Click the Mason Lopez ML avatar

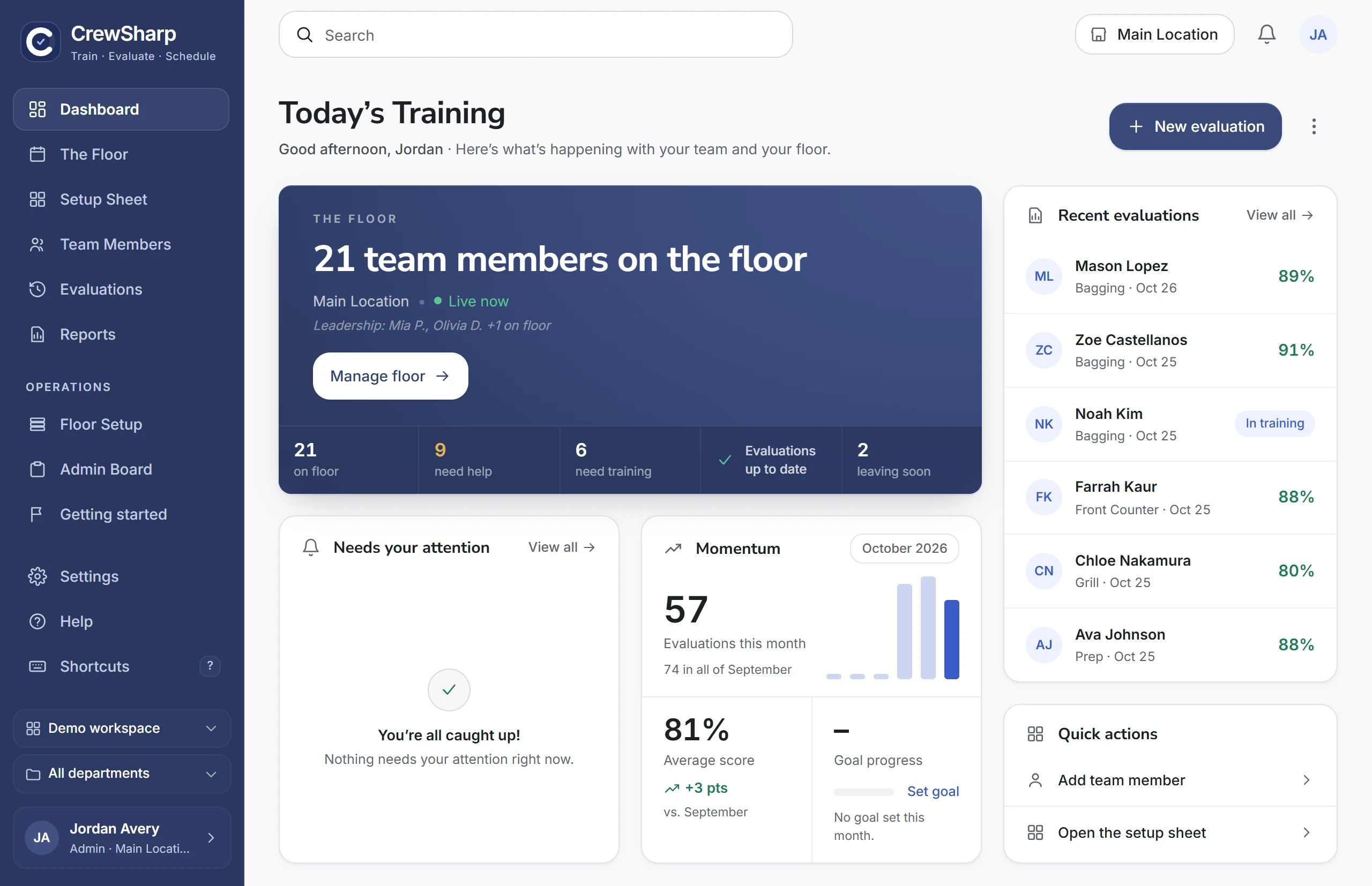[x=1043, y=276]
